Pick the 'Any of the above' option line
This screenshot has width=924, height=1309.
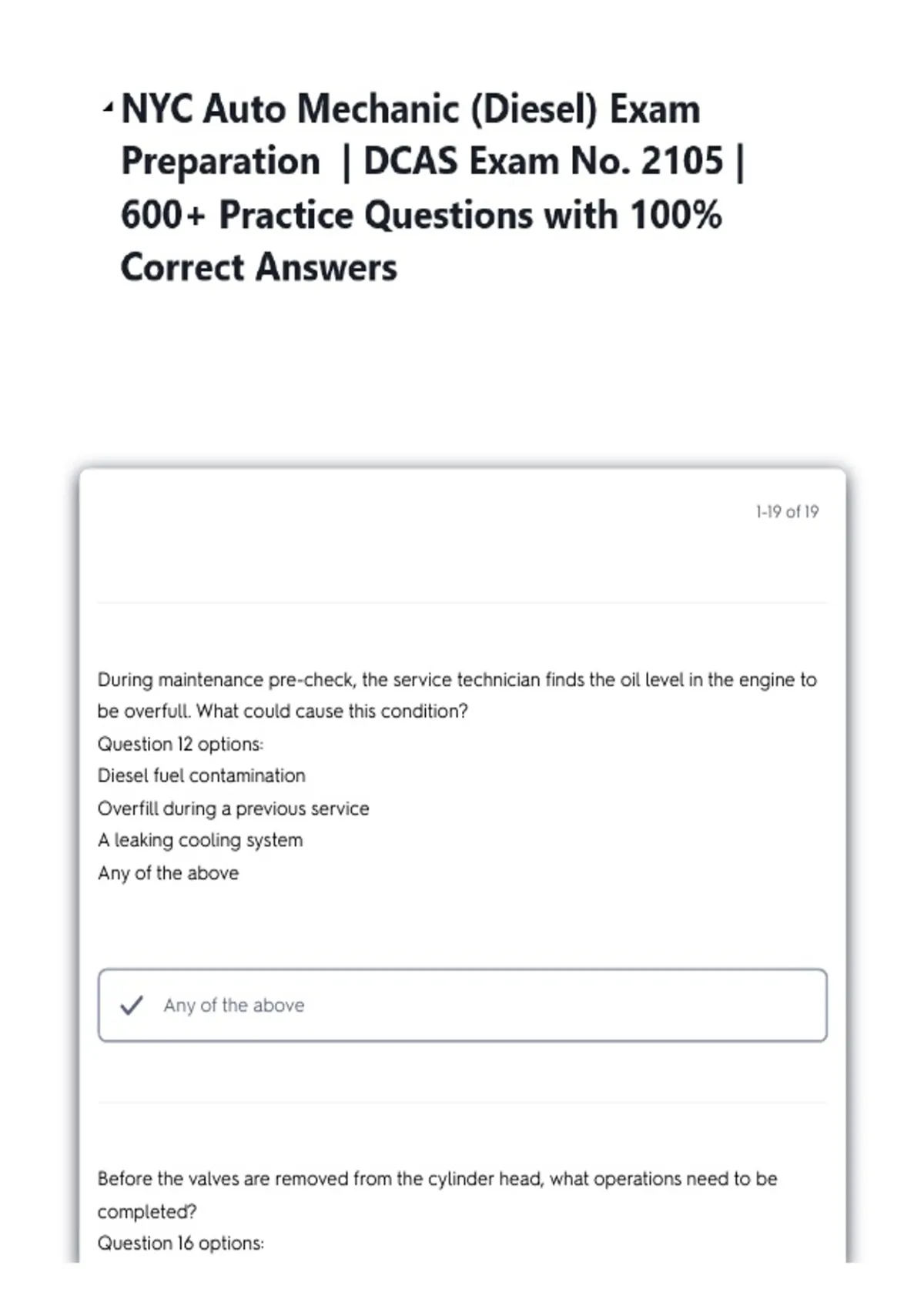point(168,873)
